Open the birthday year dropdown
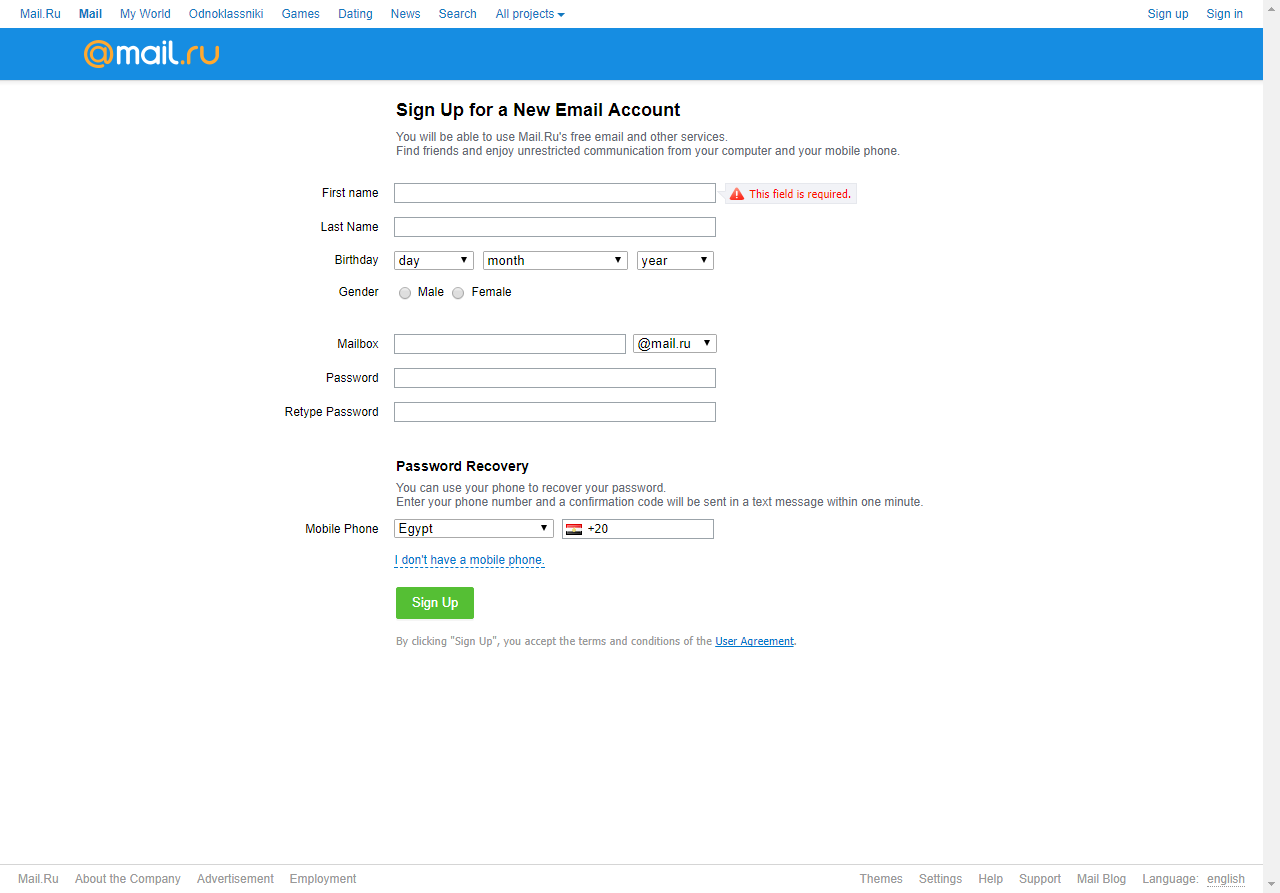The height and width of the screenshot is (893, 1280). (x=675, y=260)
